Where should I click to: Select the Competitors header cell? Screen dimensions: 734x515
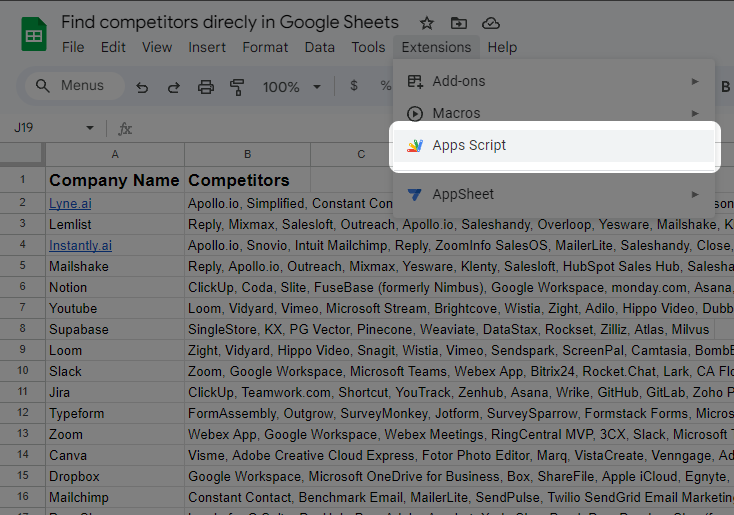(248, 180)
